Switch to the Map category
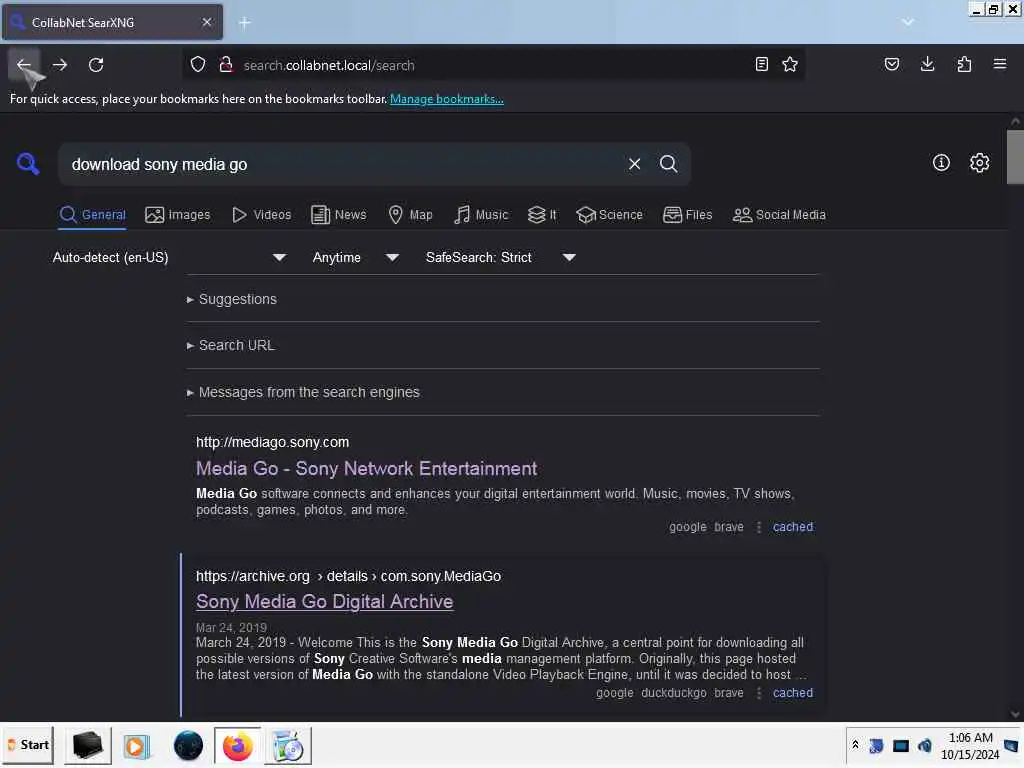 click(x=410, y=215)
